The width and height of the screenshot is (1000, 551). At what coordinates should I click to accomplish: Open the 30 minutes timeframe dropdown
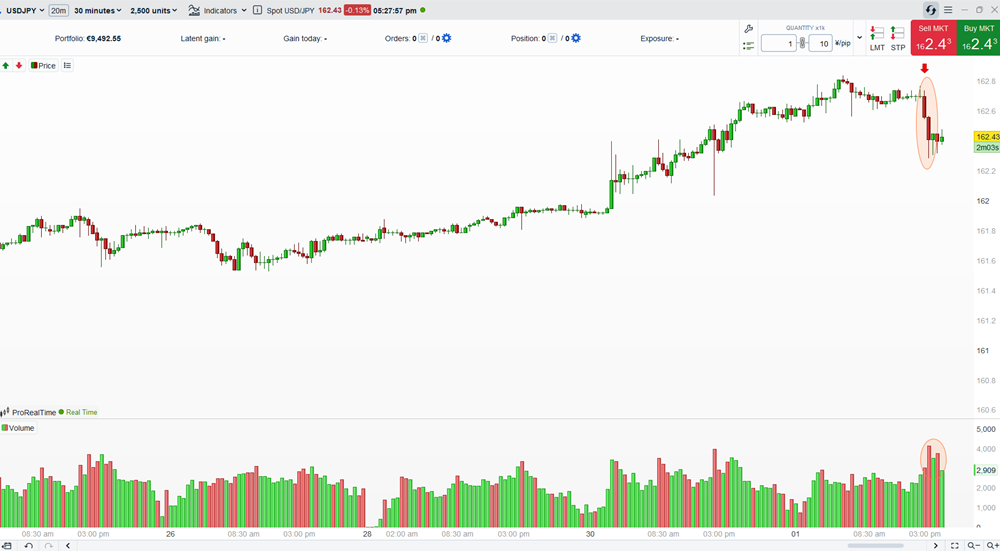click(98, 10)
